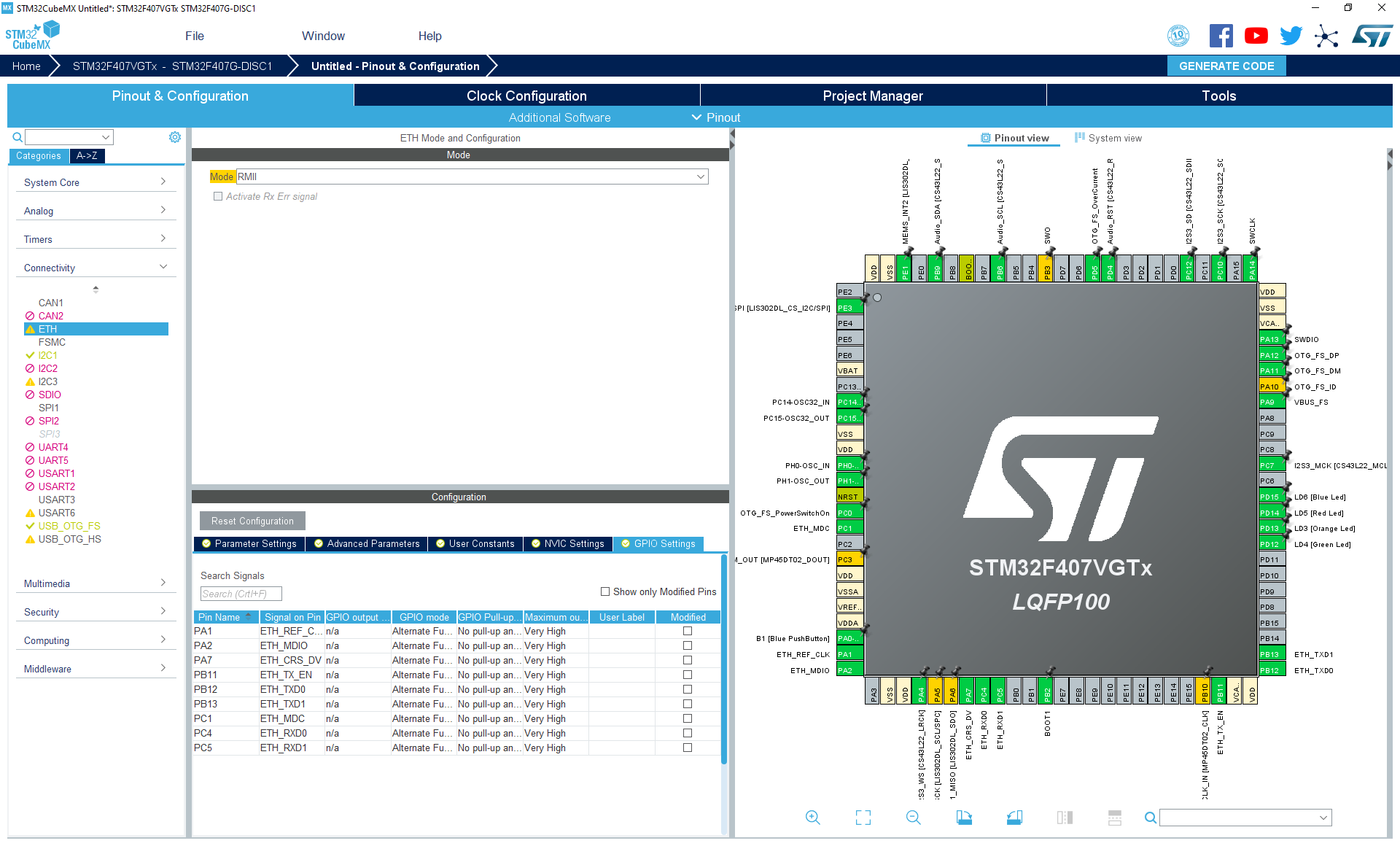
Task: Expand the Analog category
Action: tap(95, 211)
